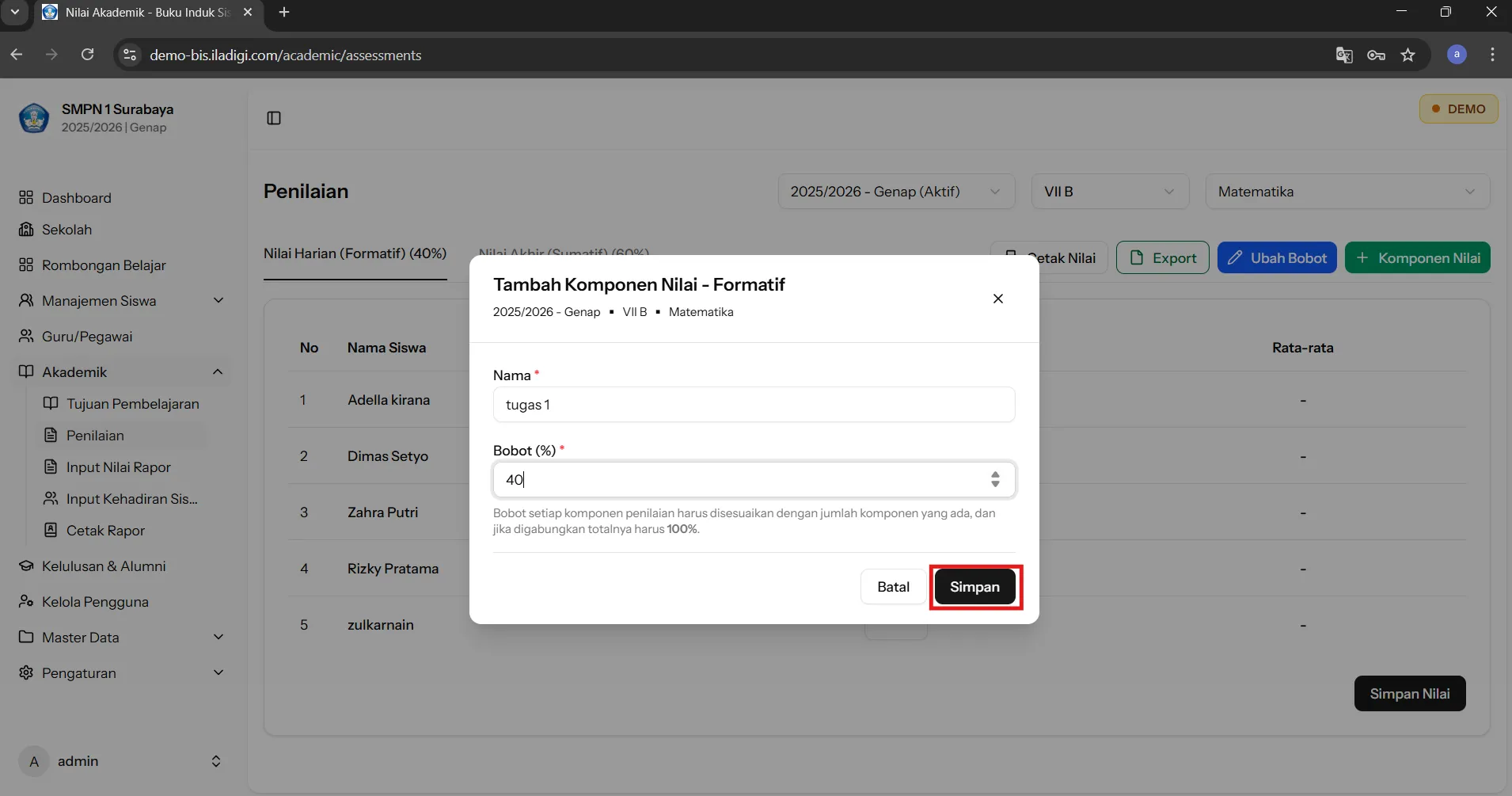Open the Matematika subject dropdown

(x=1347, y=192)
